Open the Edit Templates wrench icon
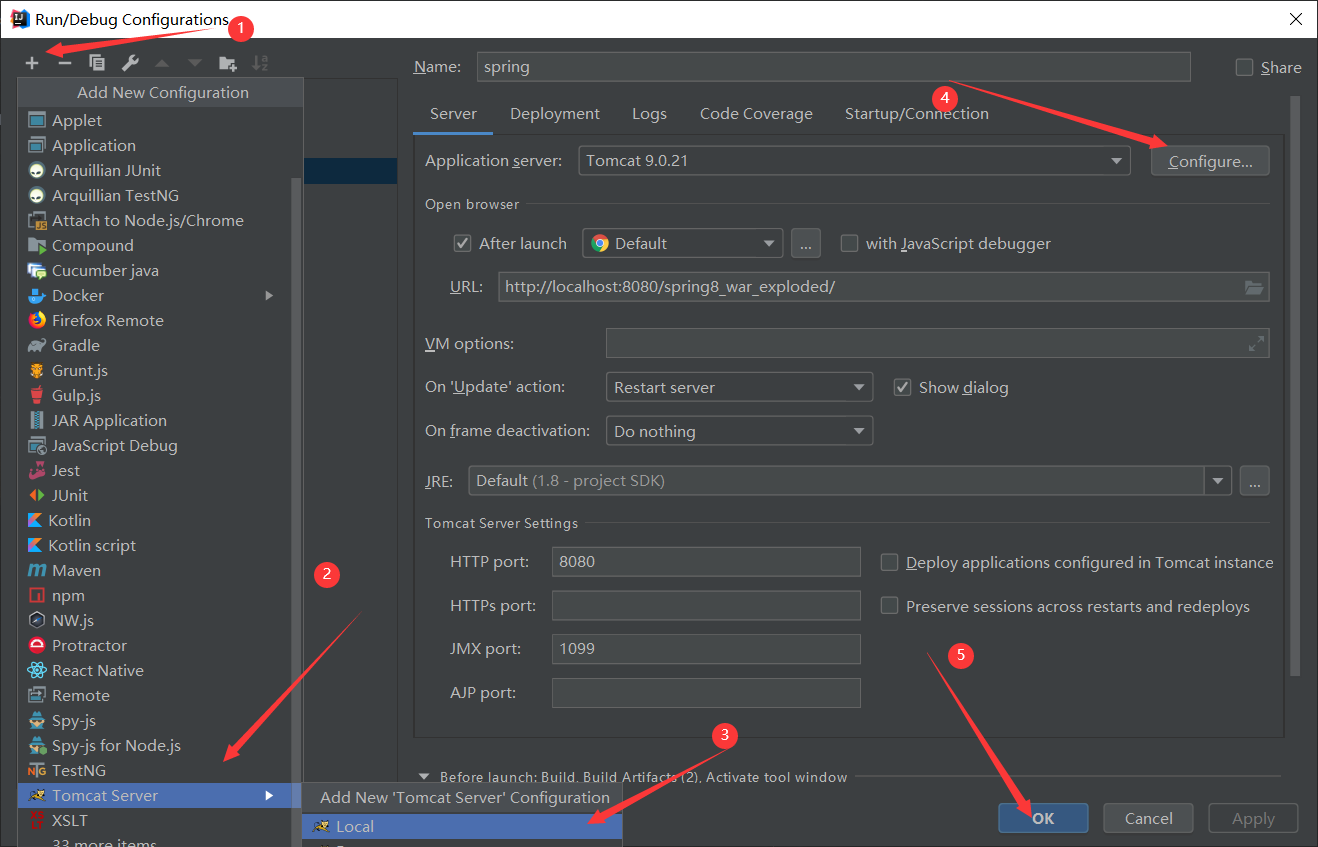 tap(130, 63)
